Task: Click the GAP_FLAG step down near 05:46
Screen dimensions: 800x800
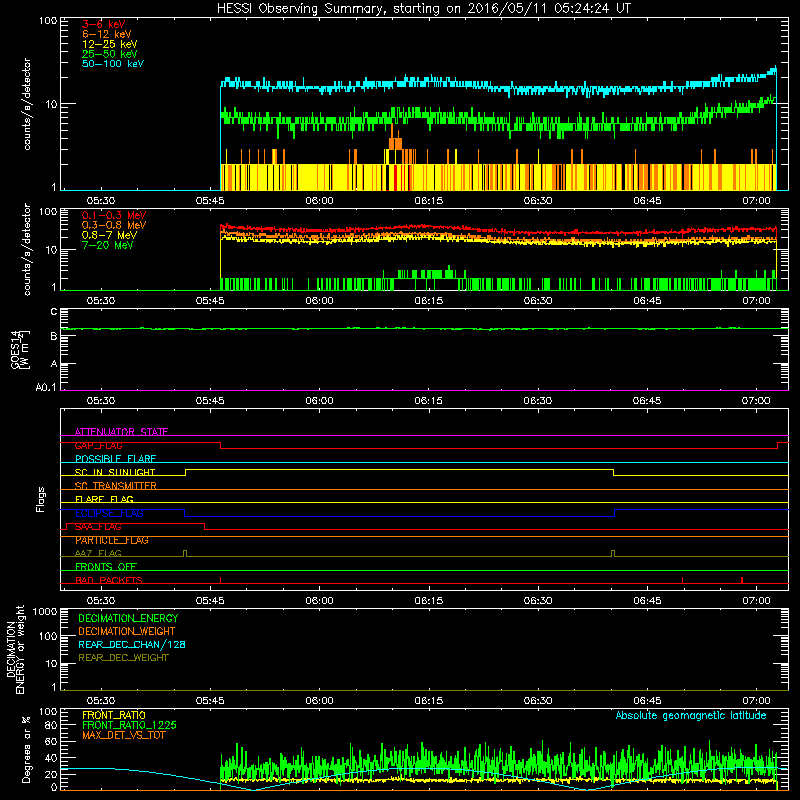Action: (220, 445)
